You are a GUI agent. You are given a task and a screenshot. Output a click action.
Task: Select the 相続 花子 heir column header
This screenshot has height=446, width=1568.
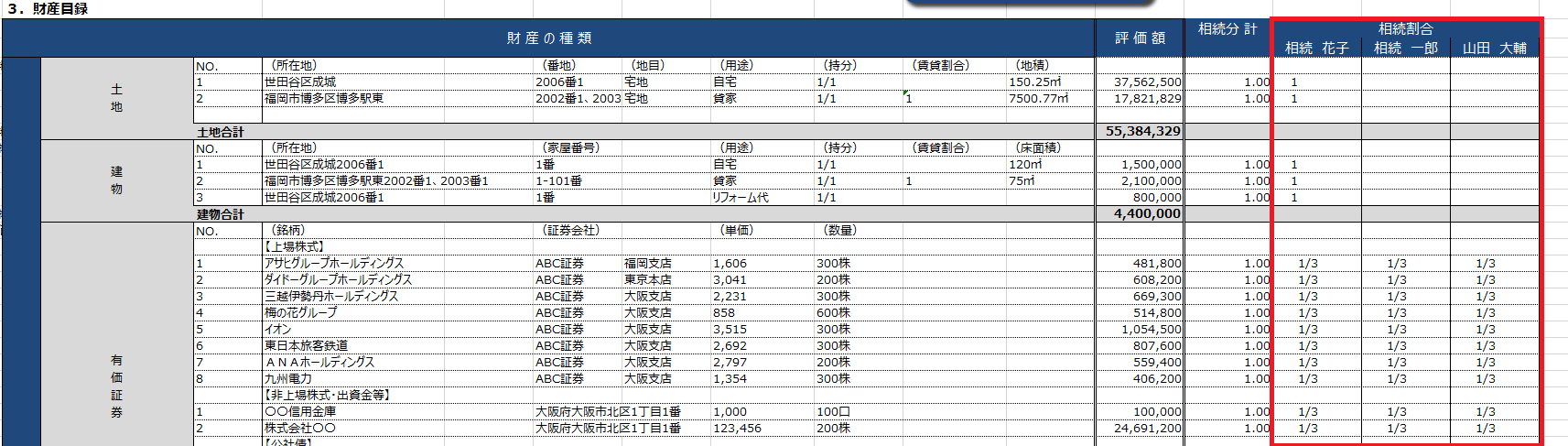[x=1316, y=49]
